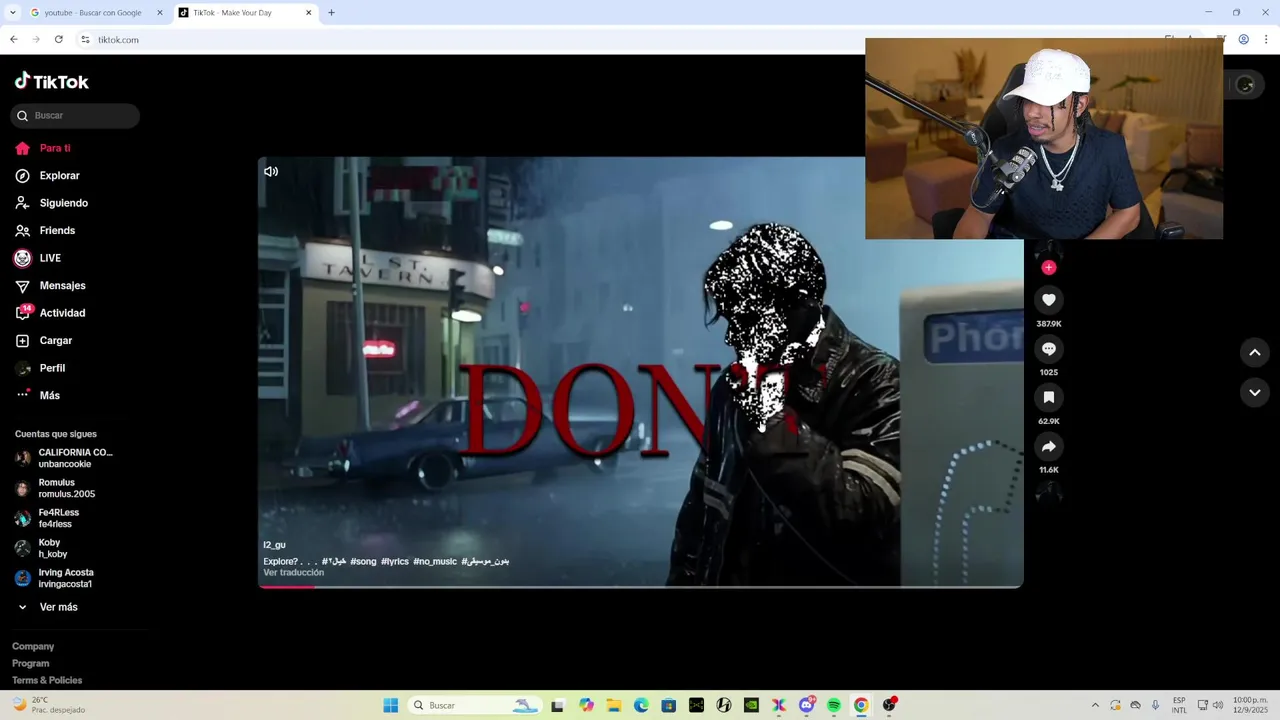The width and height of the screenshot is (1280, 720).
Task: Follow creator with red plus button
Action: (1049, 267)
